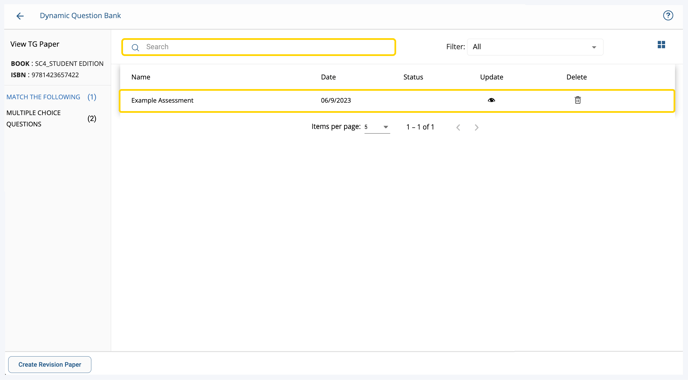The width and height of the screenshot is (688, 380).
Task: Open the help question mark icon
Action: pyautogui.click(x=668, y=16)
